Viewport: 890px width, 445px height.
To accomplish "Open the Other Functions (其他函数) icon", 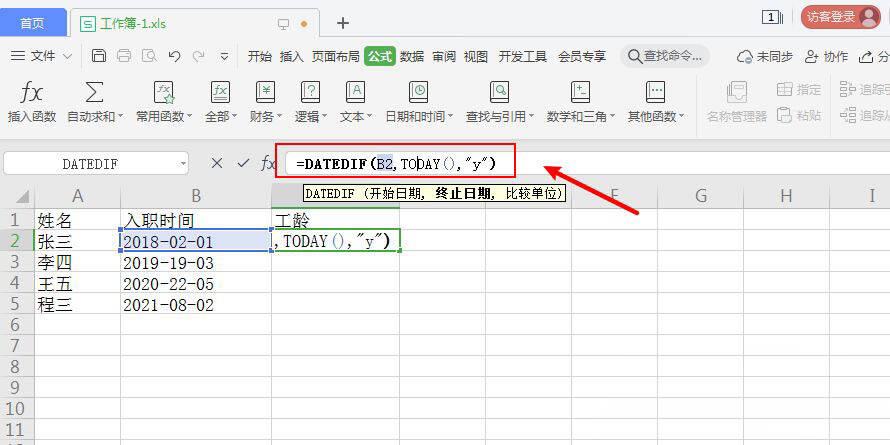I will 655,92.
